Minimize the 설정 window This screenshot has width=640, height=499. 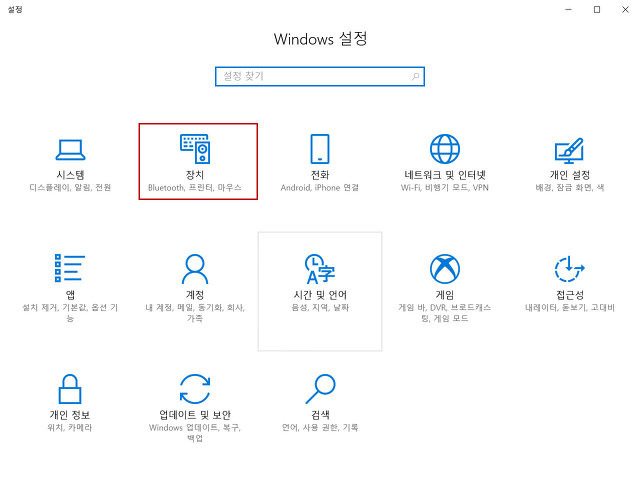[x=568, y=9]
